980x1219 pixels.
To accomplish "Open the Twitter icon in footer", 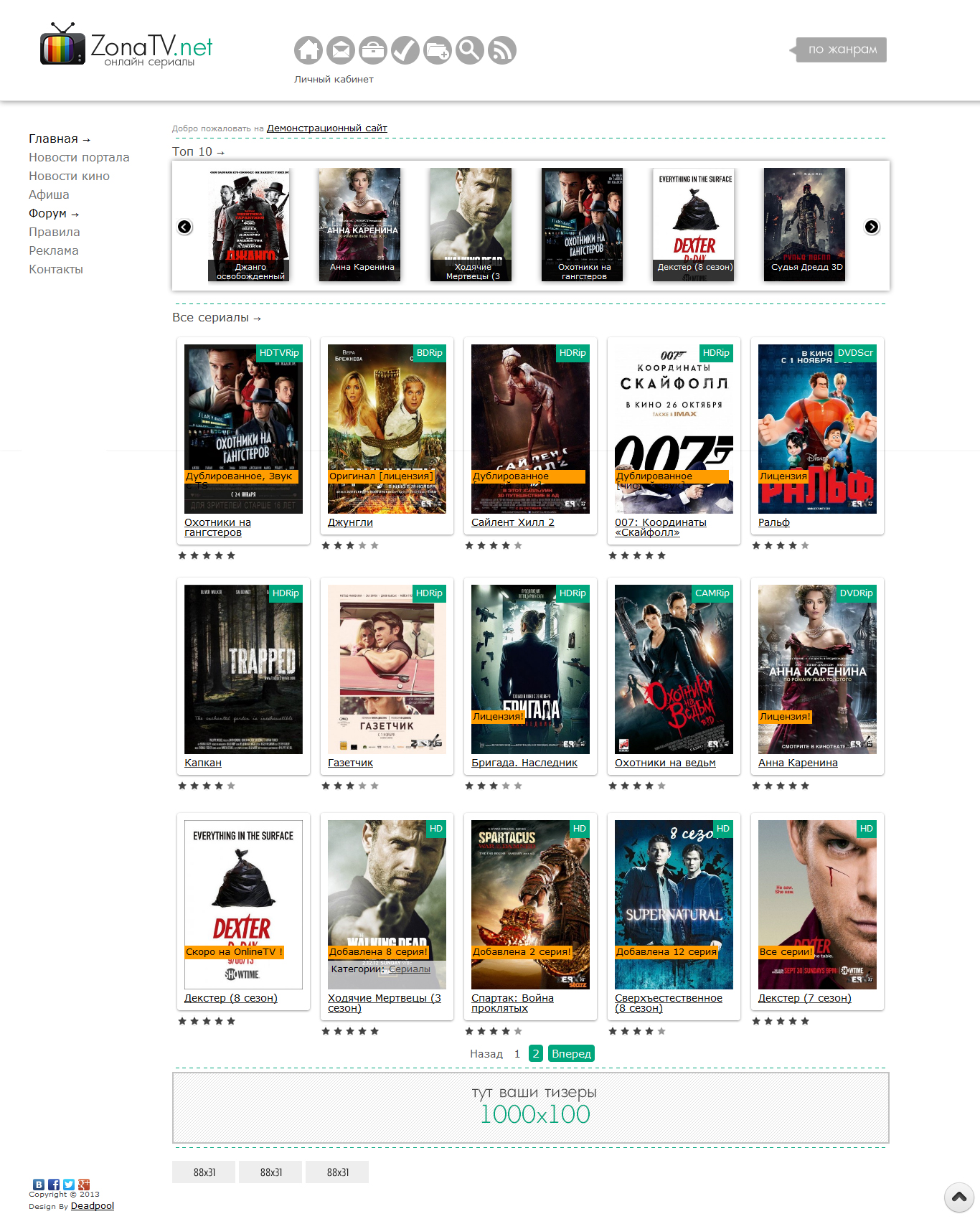I will point(69,1185).
